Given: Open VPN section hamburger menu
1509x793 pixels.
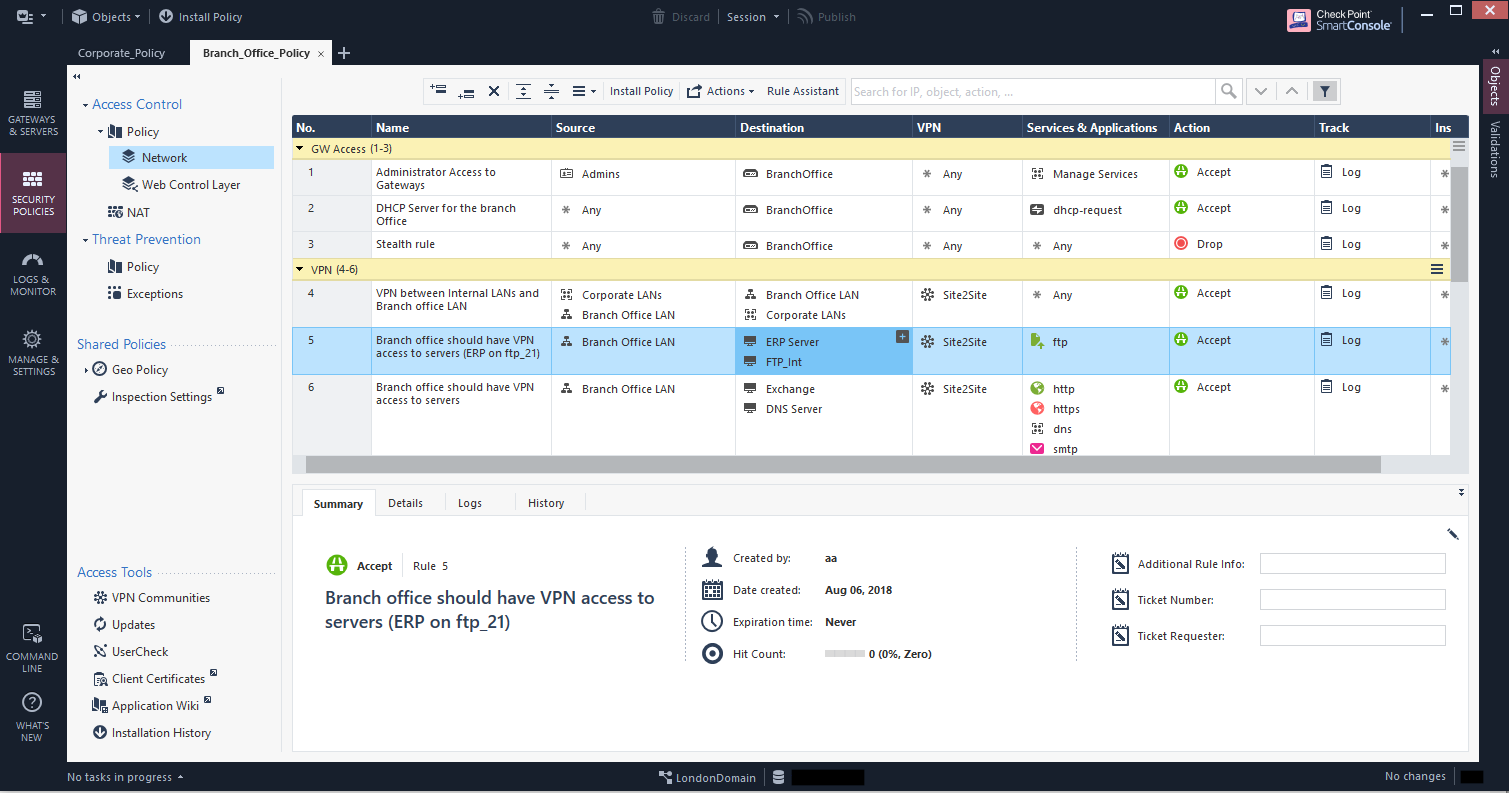Looking at the screenshot, I should (x=1437, y=269).
